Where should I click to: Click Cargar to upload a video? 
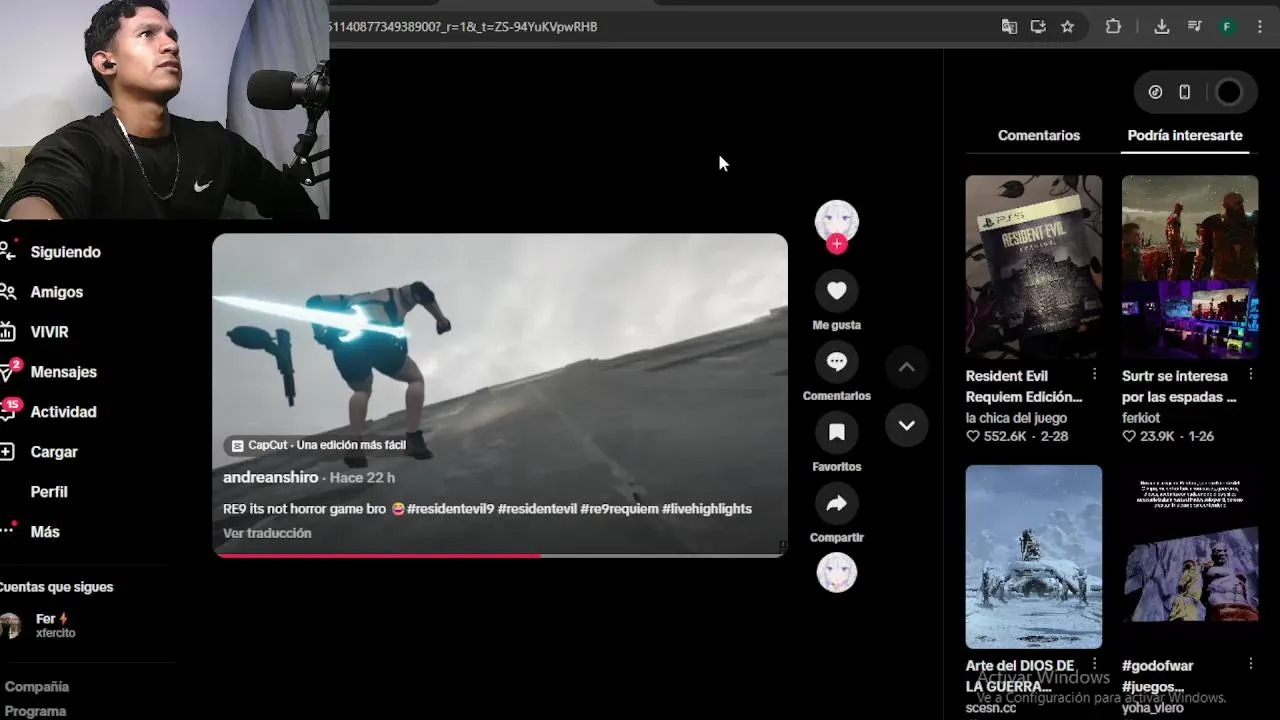(x=54, y=452)
